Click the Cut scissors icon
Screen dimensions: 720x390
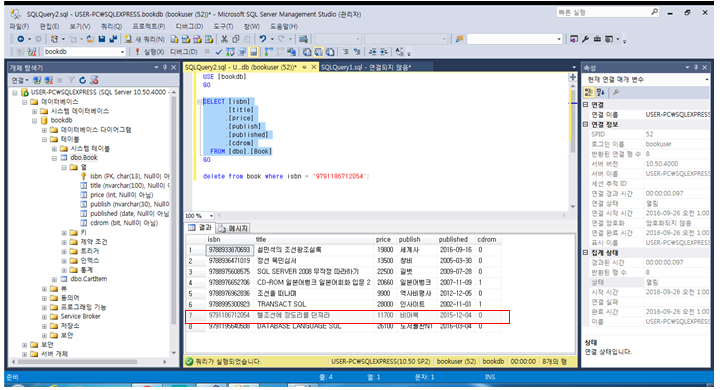[224, 39]
